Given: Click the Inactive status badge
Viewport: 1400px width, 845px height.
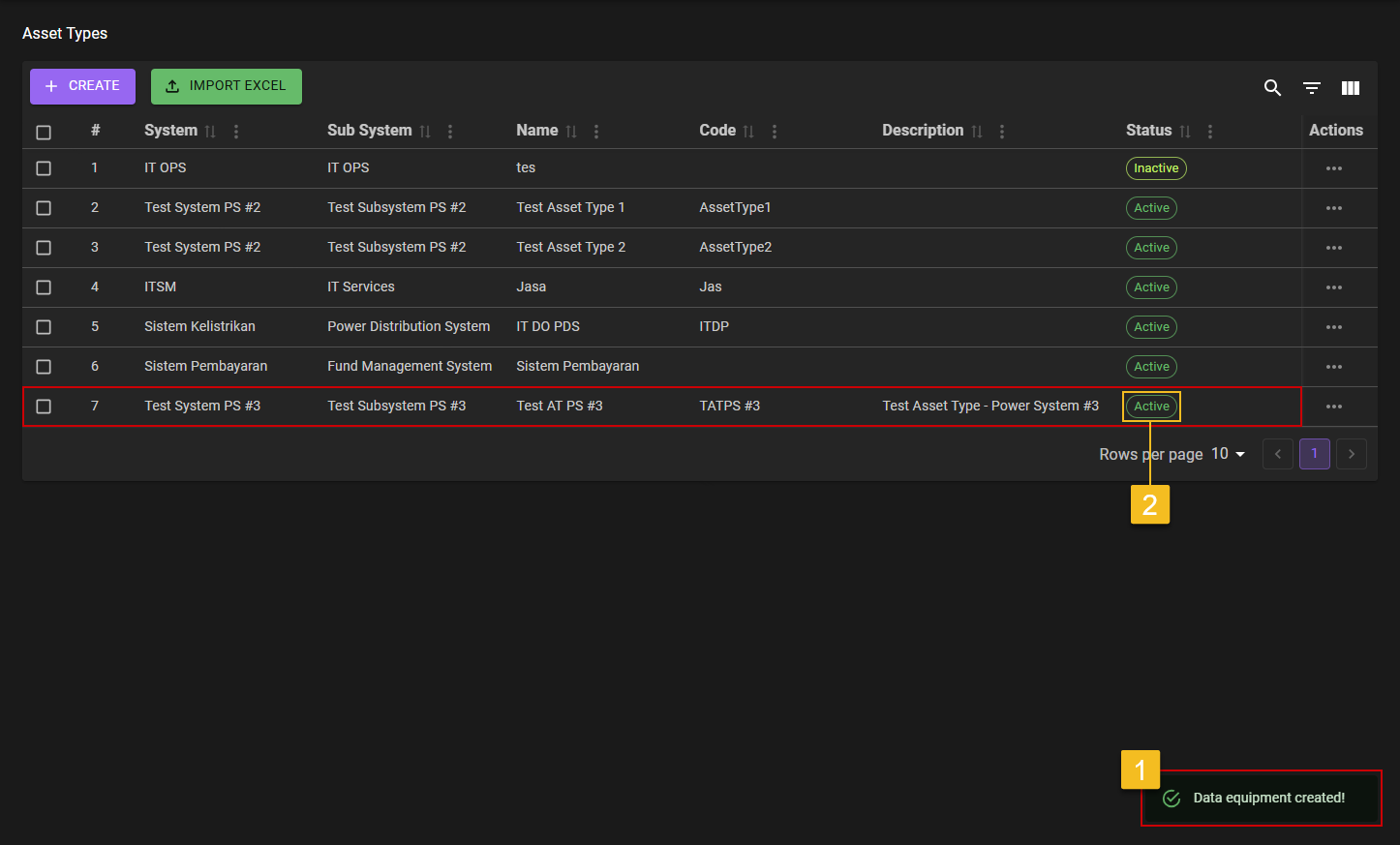Looking at the screenshot, I should tap(1155, 168).
